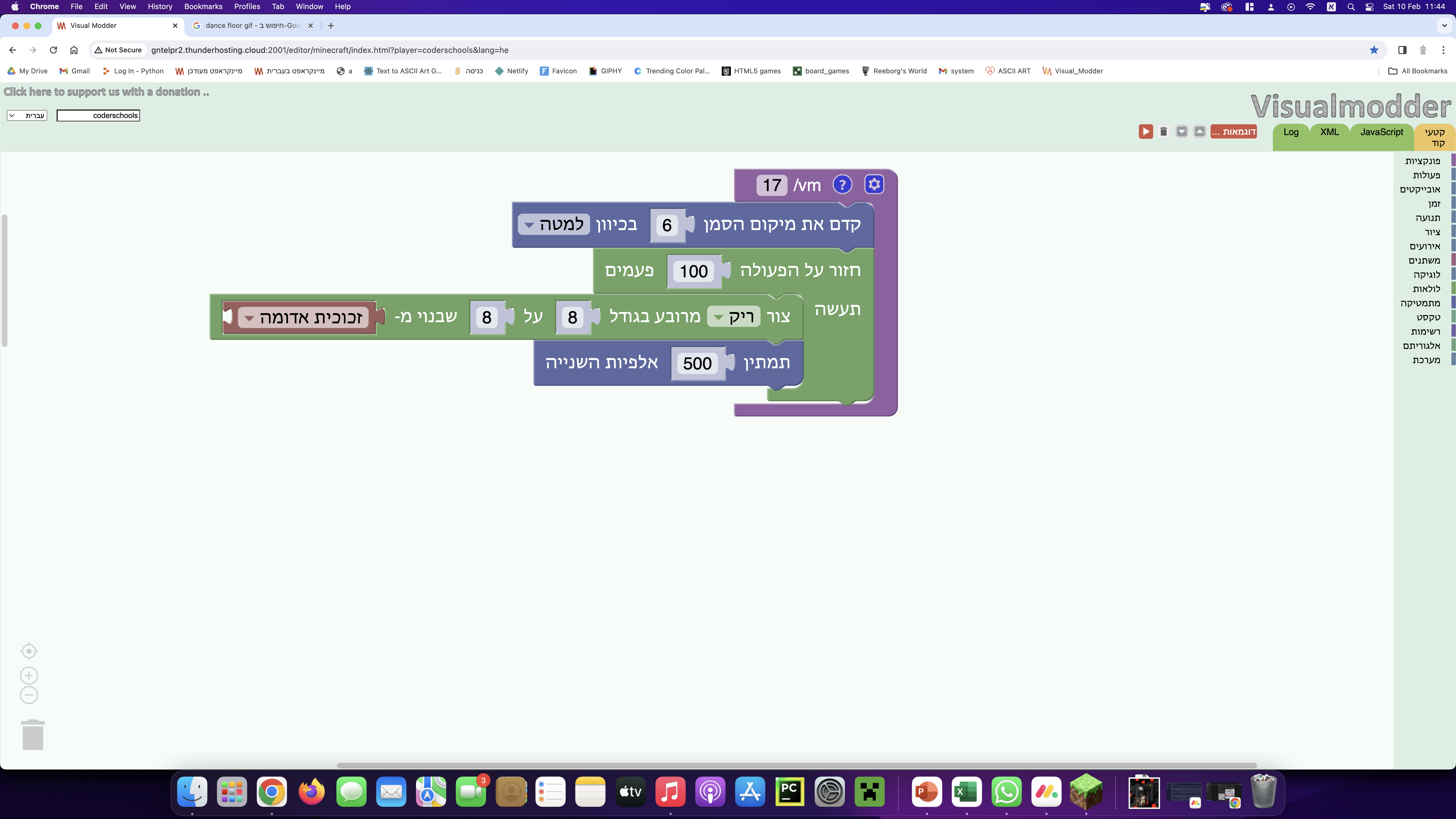Image resolution: width=1456 pixels, height=819 pixels.
Task: Click the horizontal workspace scrollbar
Action: point(796,765)
